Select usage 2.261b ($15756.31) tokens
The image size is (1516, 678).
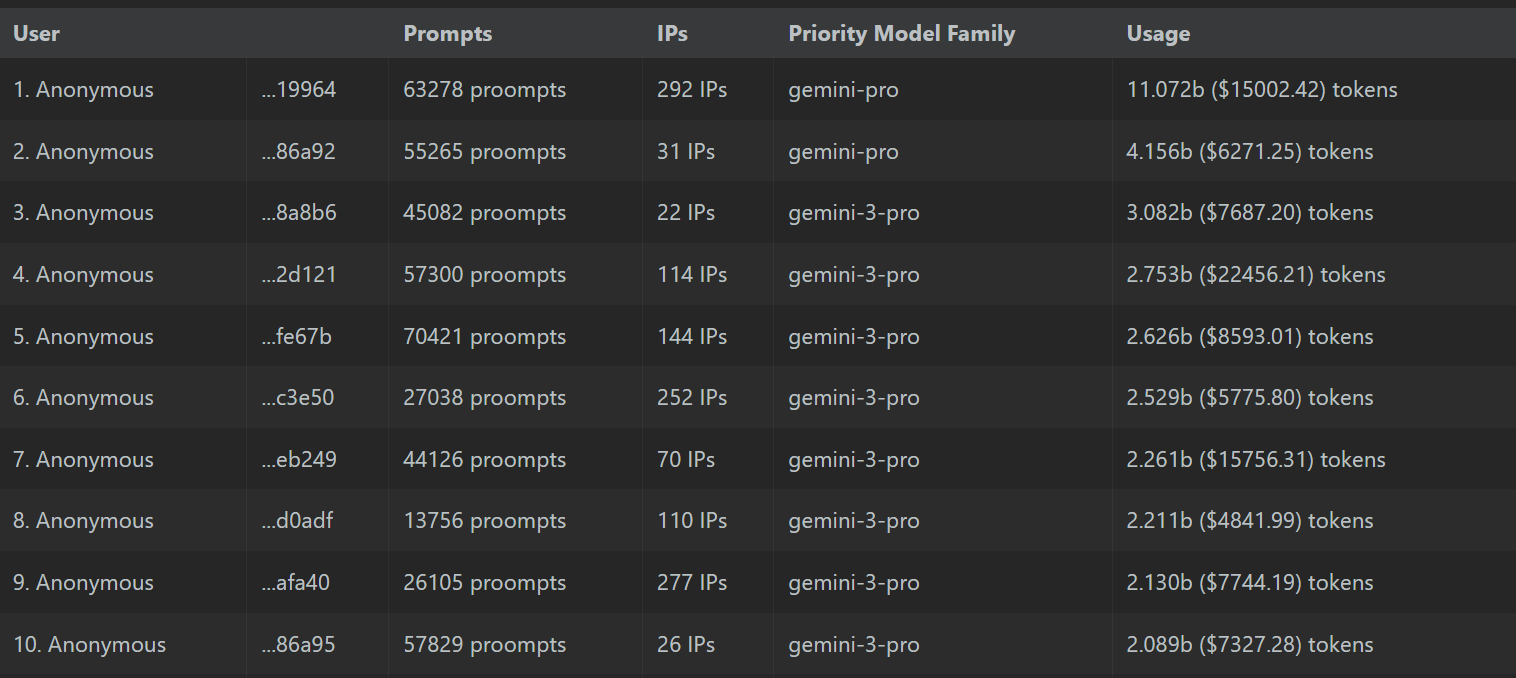[x=1256, y=459]
